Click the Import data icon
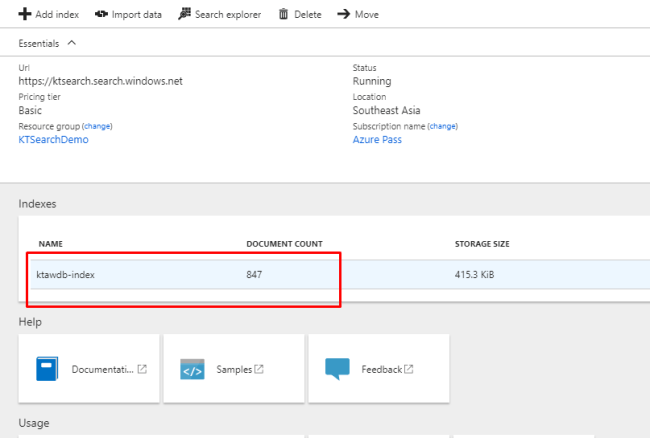This screenshot has width=650, height=438. click(x=101, y=15)
